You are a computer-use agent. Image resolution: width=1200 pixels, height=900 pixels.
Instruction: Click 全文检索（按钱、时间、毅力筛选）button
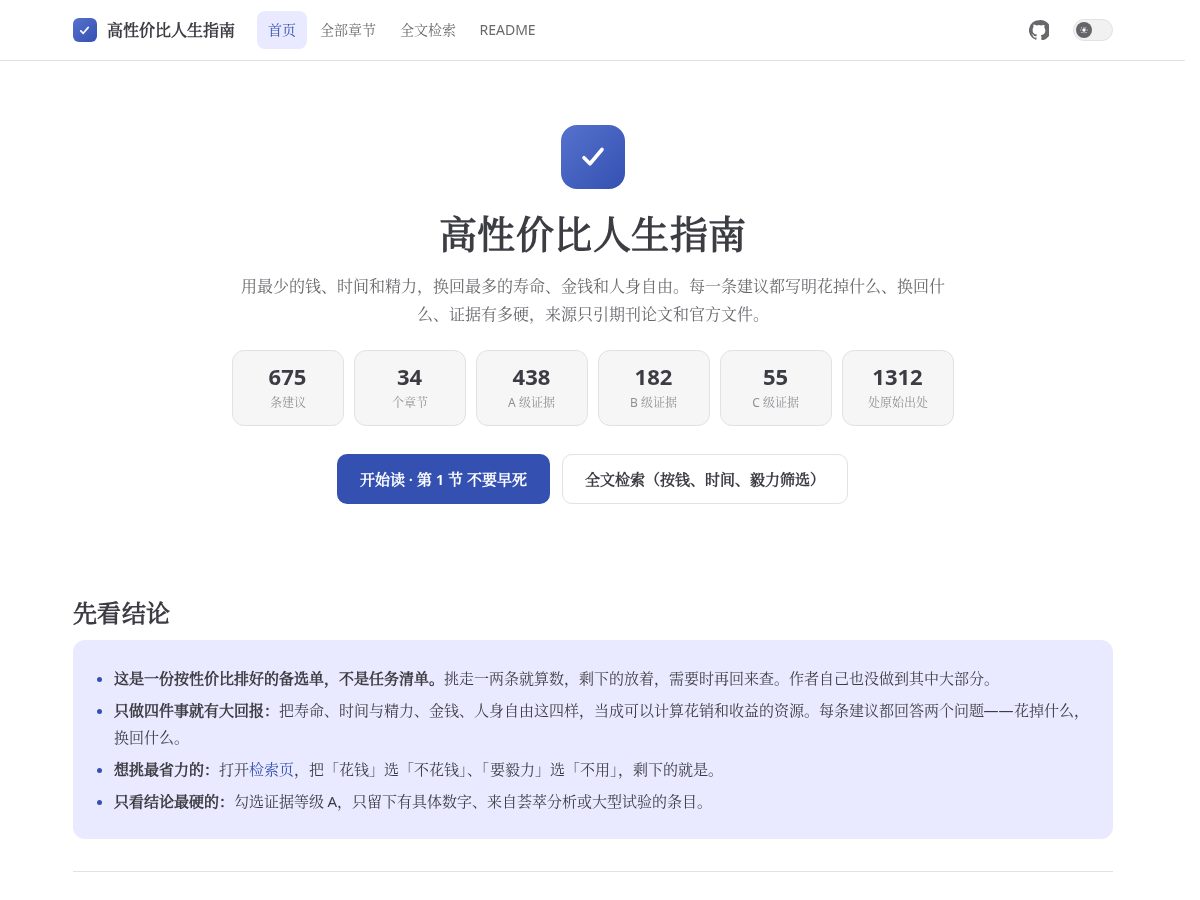coord(705,479)
